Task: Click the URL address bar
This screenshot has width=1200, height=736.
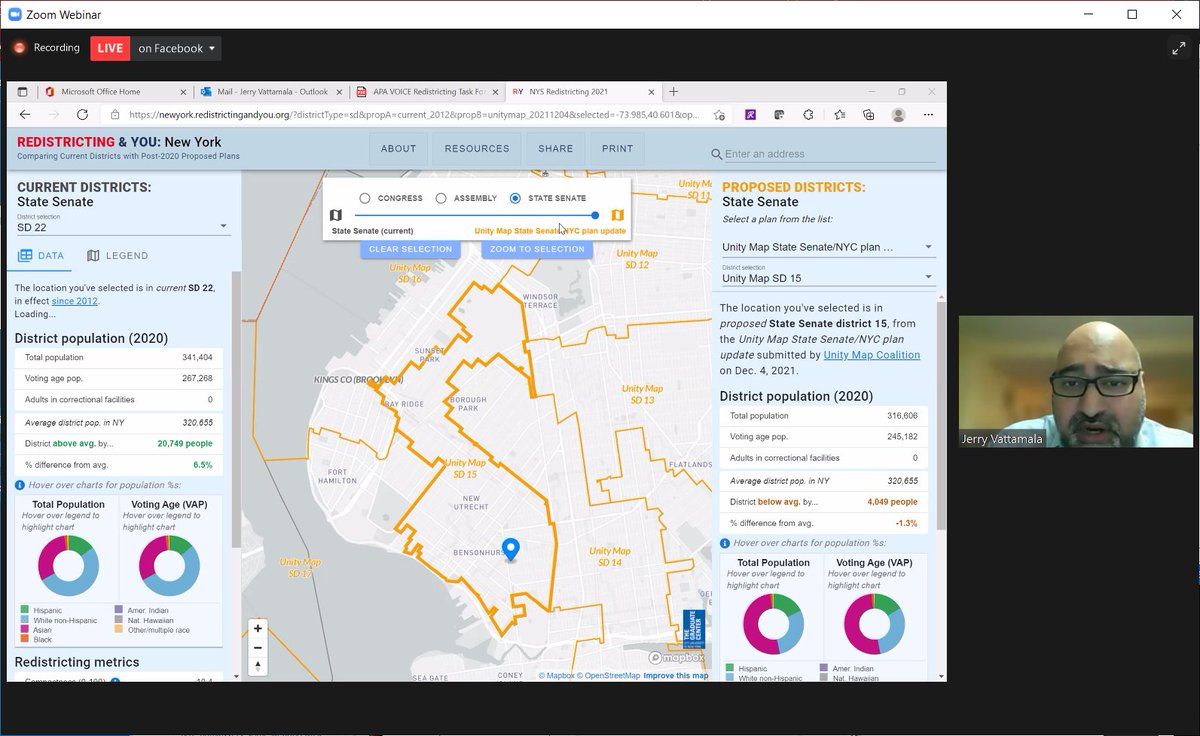Action: click(x=415, y=115)
